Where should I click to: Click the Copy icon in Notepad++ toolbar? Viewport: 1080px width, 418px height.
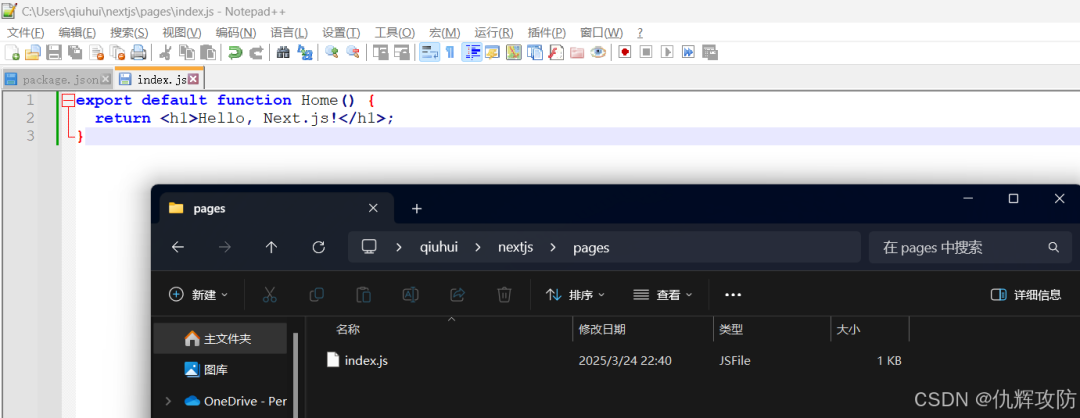tap(187, 52)
